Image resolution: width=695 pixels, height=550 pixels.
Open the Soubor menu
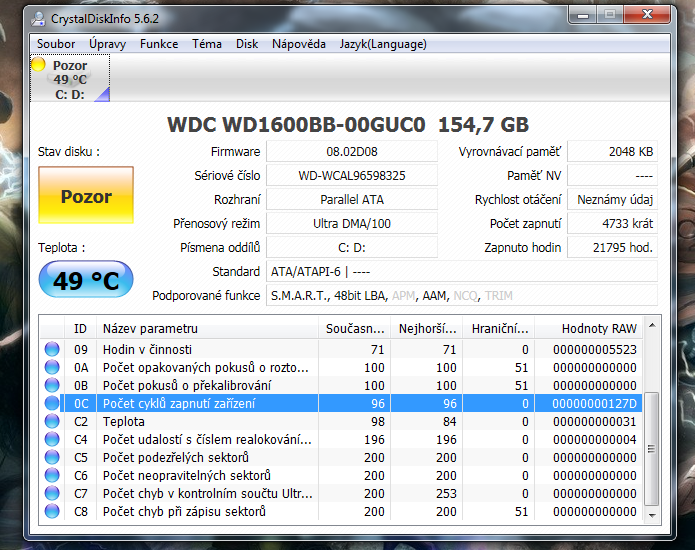[x=56, y=44]
